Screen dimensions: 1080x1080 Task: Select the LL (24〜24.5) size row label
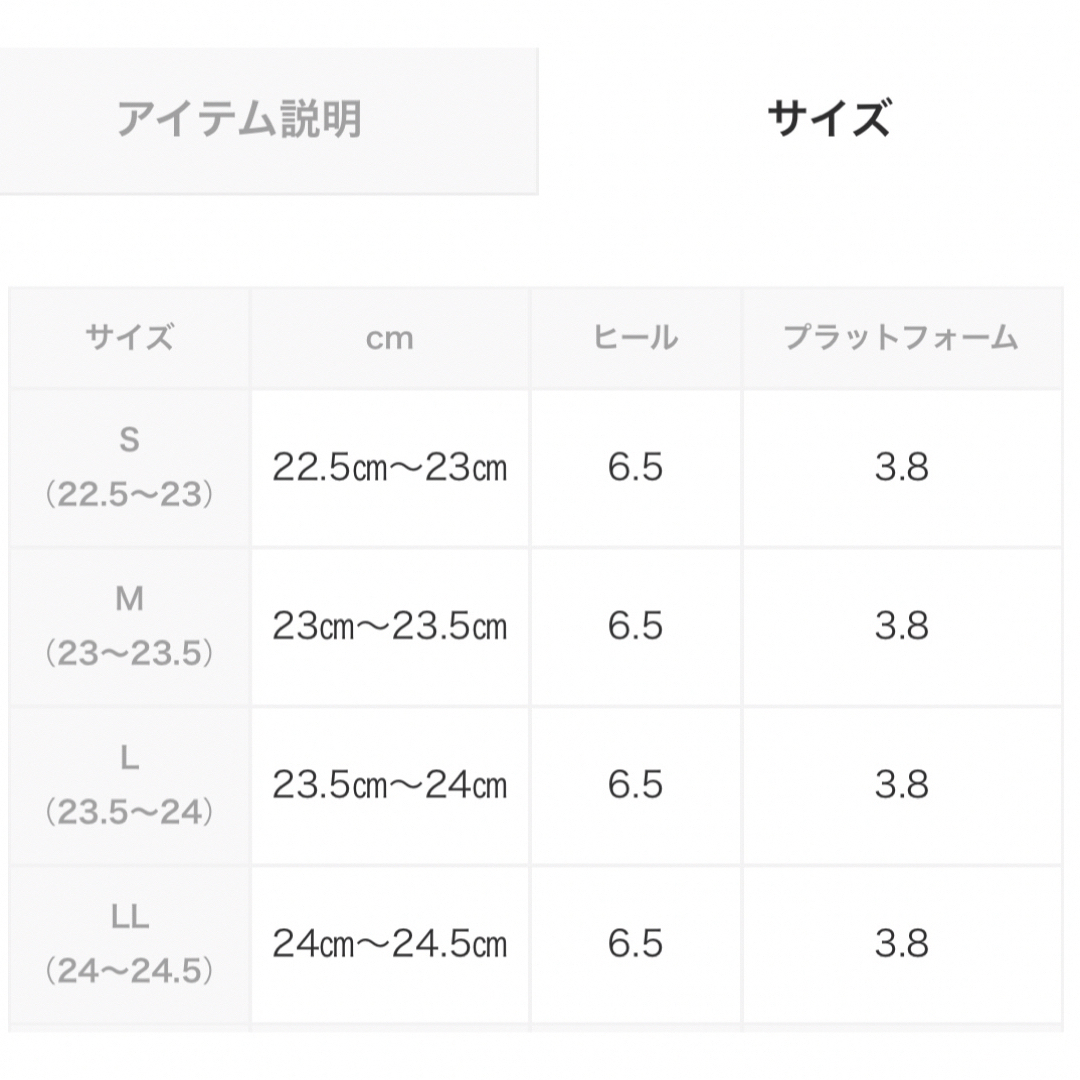(x=129, y=944)
